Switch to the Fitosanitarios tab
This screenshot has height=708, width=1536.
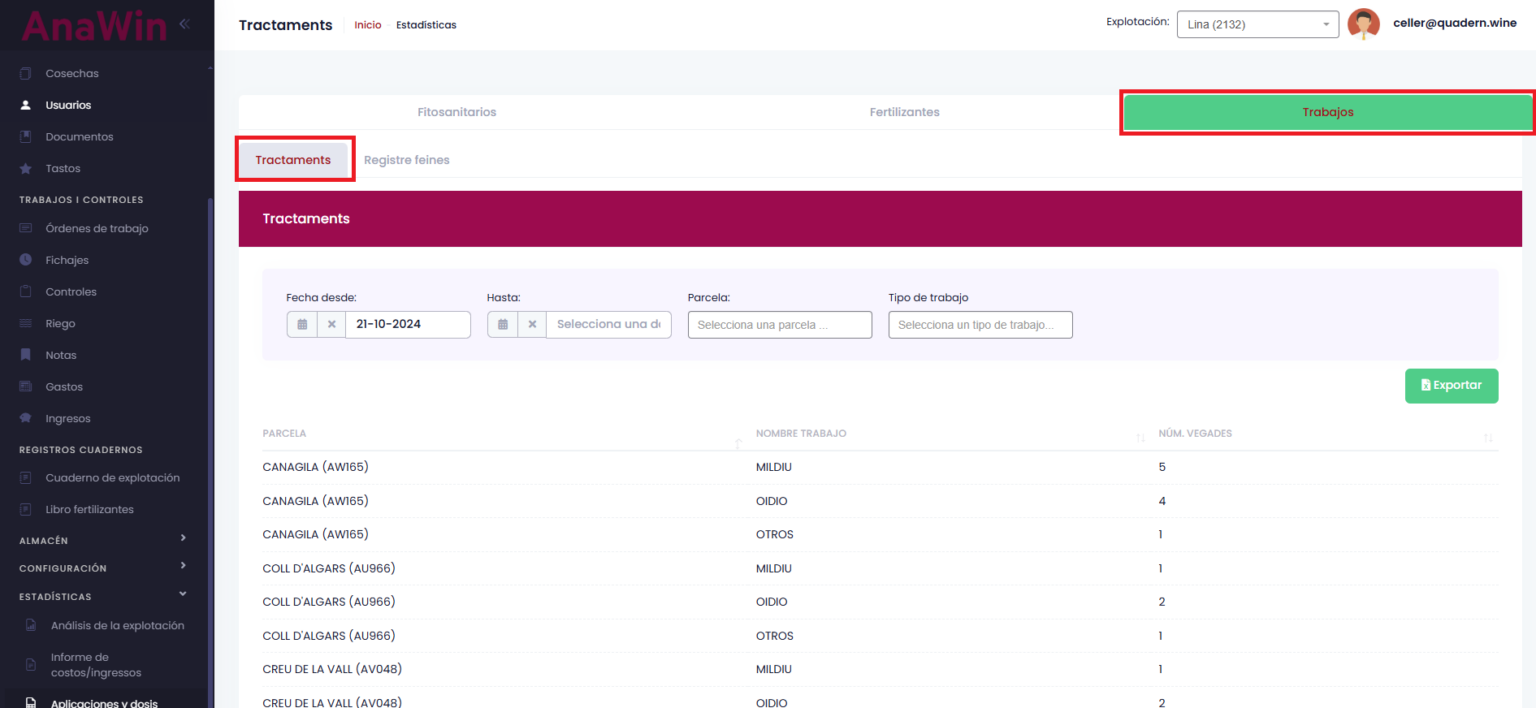456,112
